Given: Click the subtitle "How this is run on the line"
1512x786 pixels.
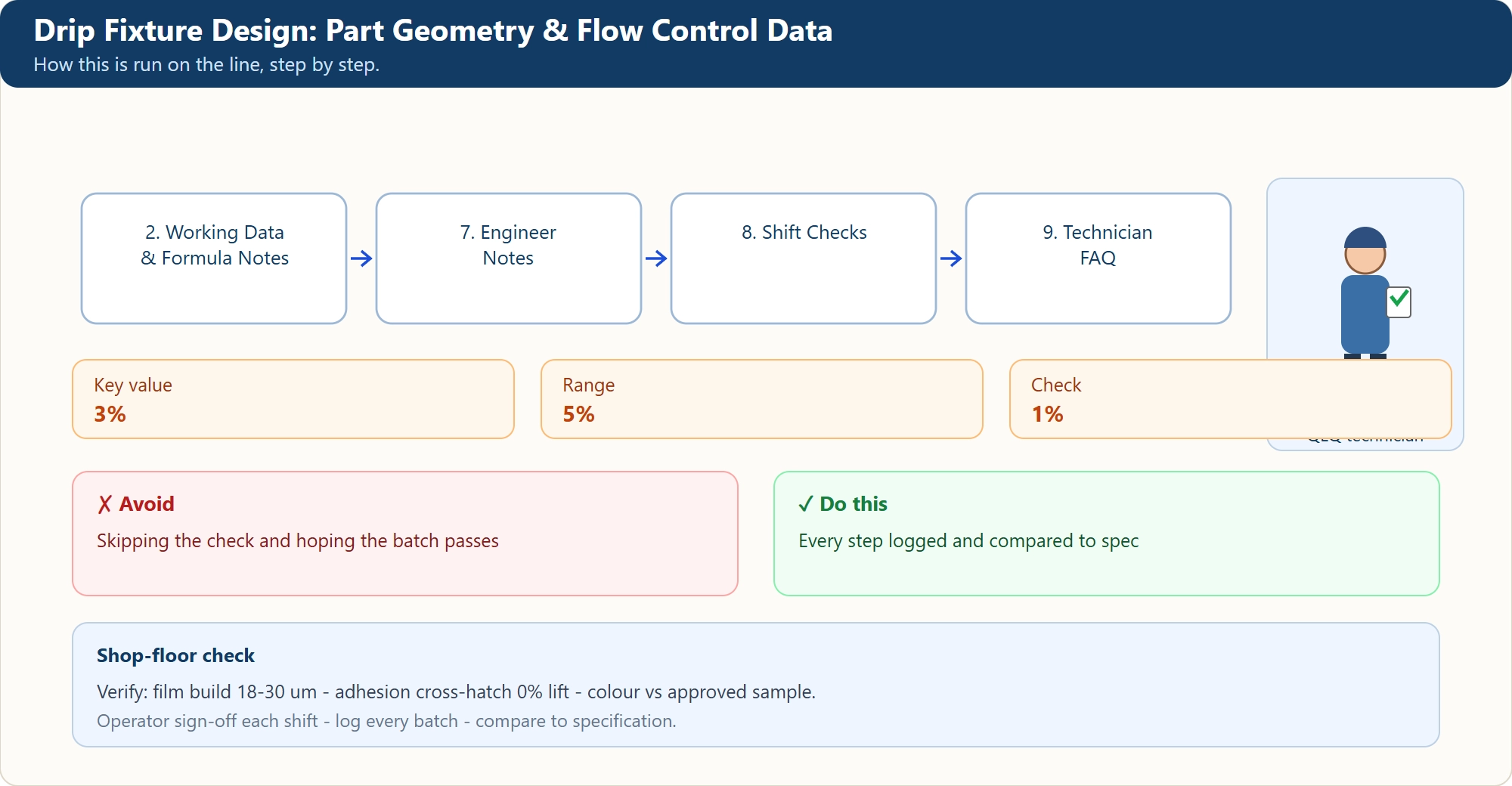Looking at the screenshot, I should tap(206, 65).
